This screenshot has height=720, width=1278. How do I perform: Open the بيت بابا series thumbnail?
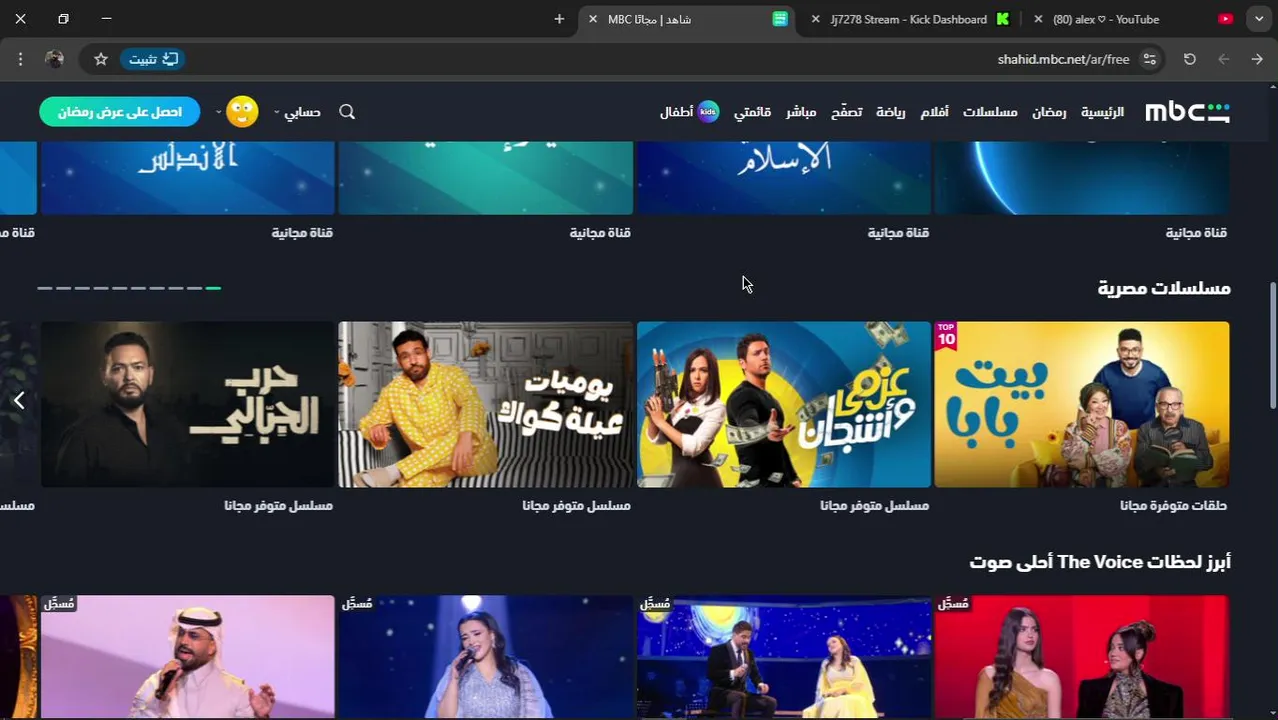coord(1081,404)
